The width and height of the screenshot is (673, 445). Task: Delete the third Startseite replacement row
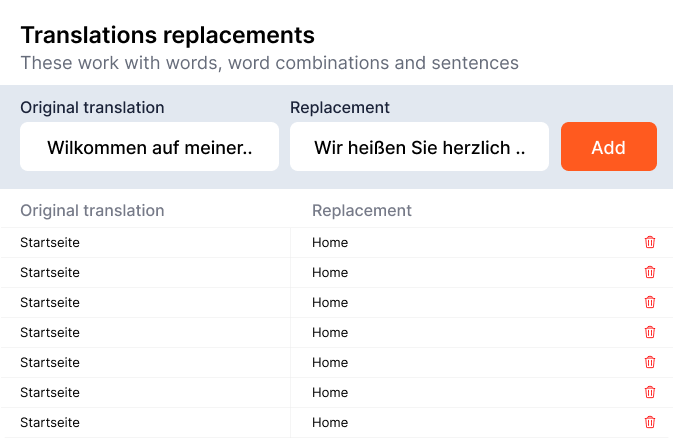pyautogui.click(x=650, y=302)
